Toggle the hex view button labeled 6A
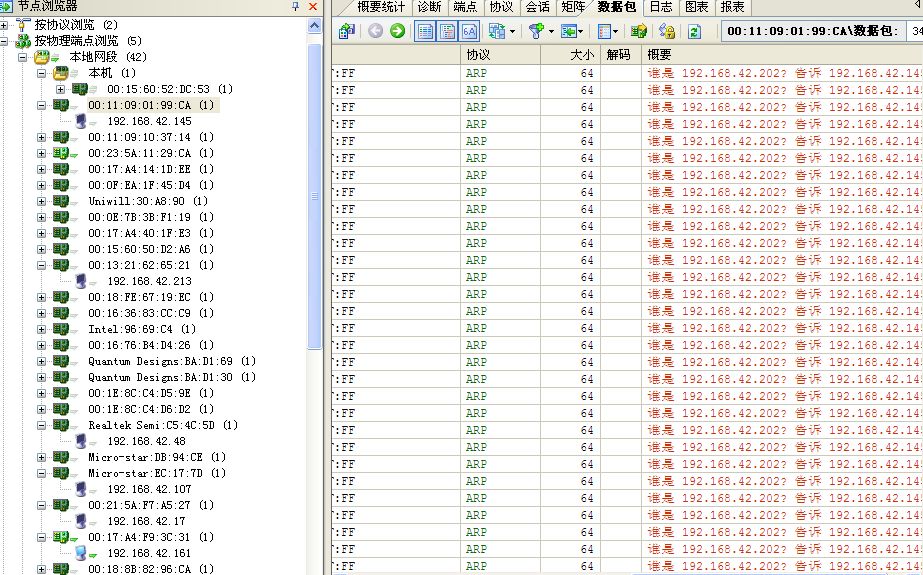 pyautogui.click(x=469, y=31)
